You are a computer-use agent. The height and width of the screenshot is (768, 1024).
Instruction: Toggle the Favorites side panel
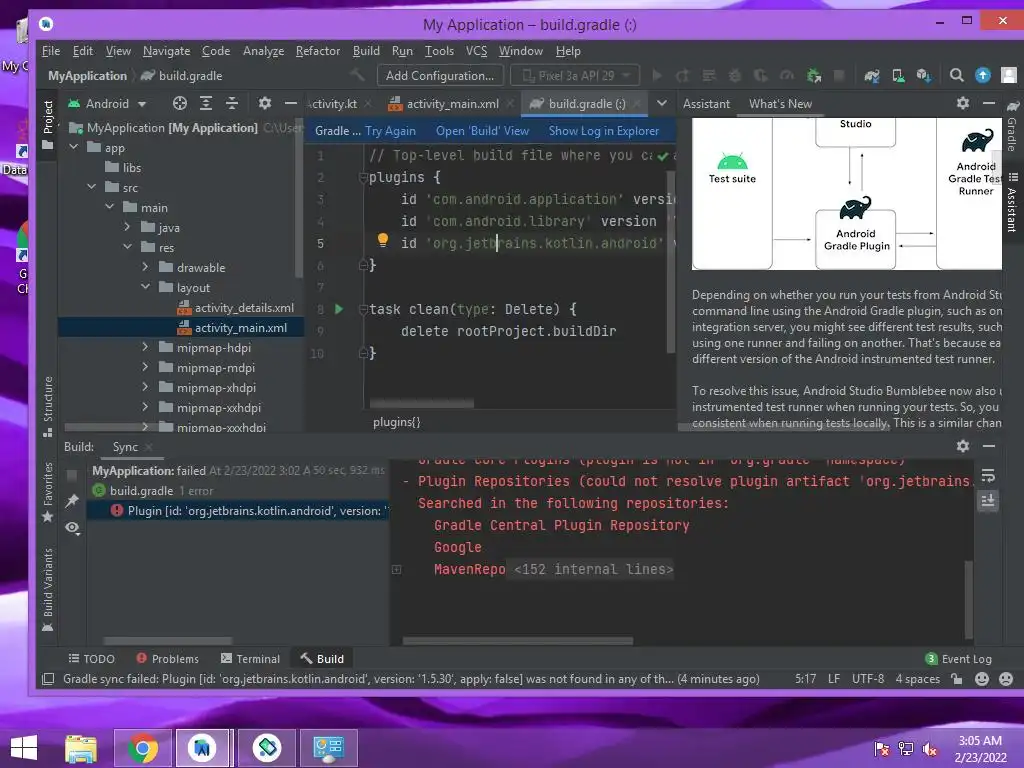point(48,492)
